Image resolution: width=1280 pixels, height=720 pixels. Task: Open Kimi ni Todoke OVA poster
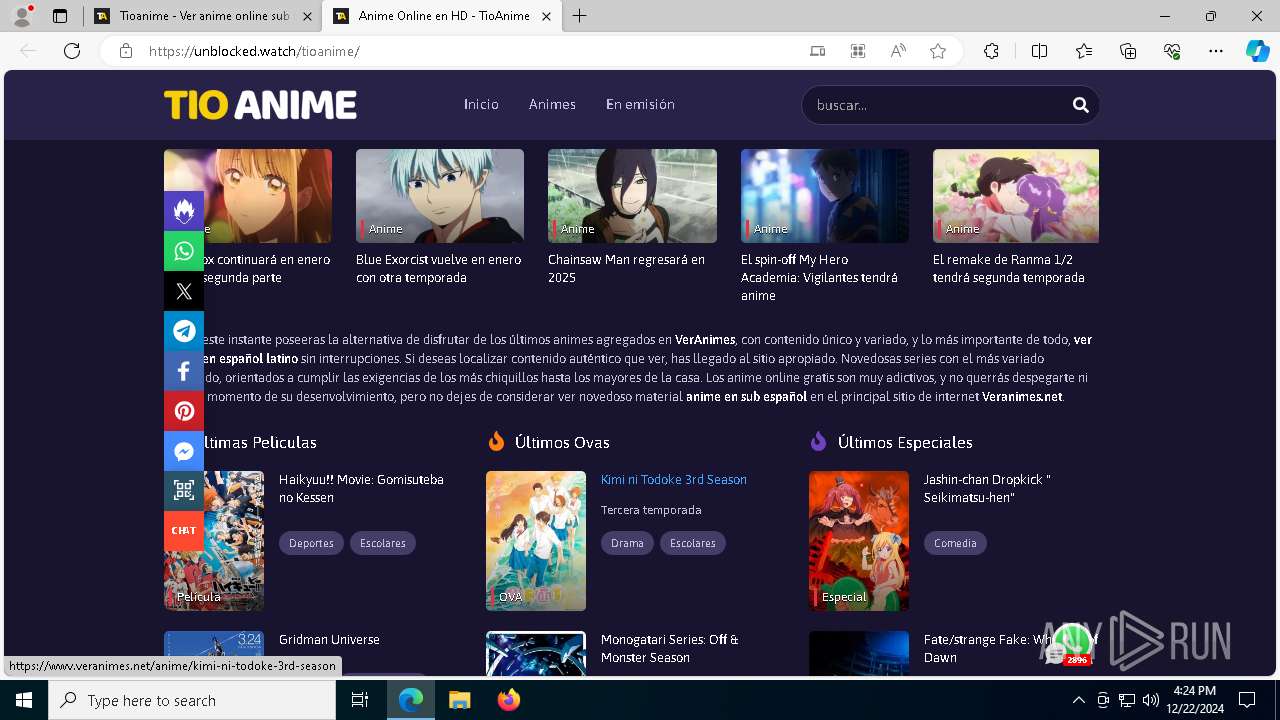(536, 541)
